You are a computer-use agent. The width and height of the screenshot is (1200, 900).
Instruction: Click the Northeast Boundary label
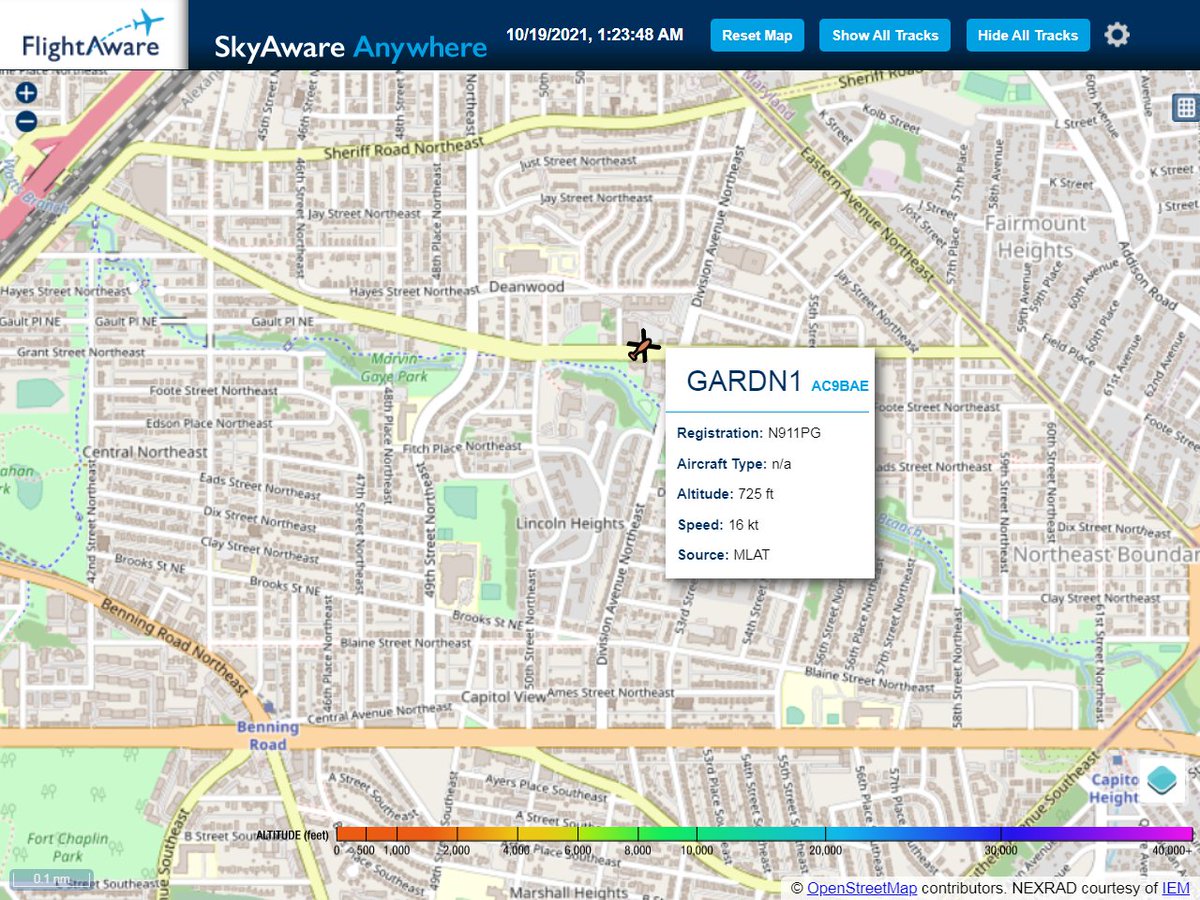(x=1106, y=554)
